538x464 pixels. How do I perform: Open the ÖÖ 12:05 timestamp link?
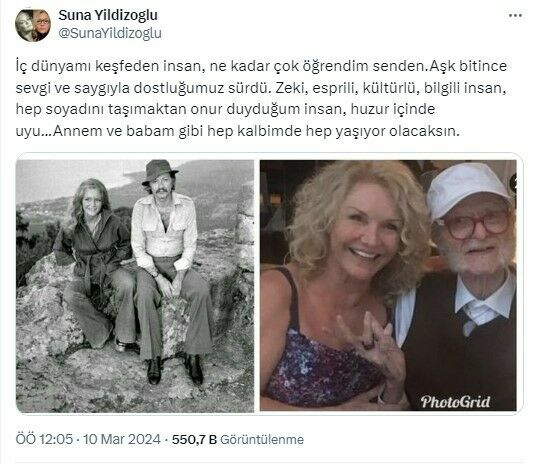coord(44,439)
